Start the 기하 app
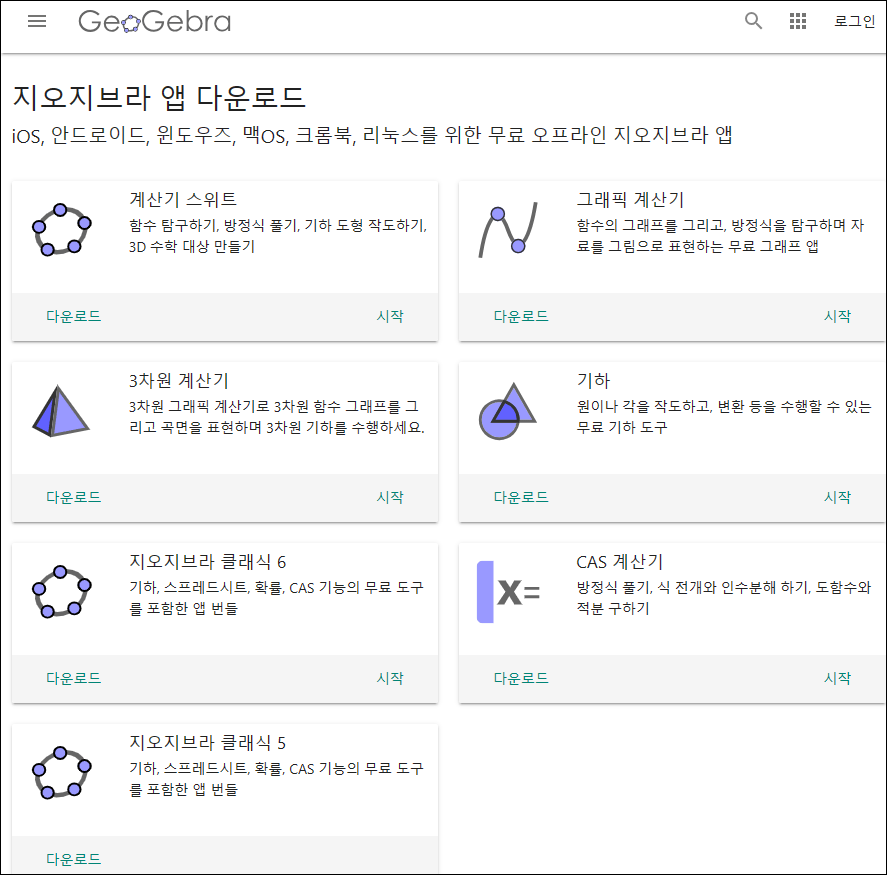 (x=837, y=497)
